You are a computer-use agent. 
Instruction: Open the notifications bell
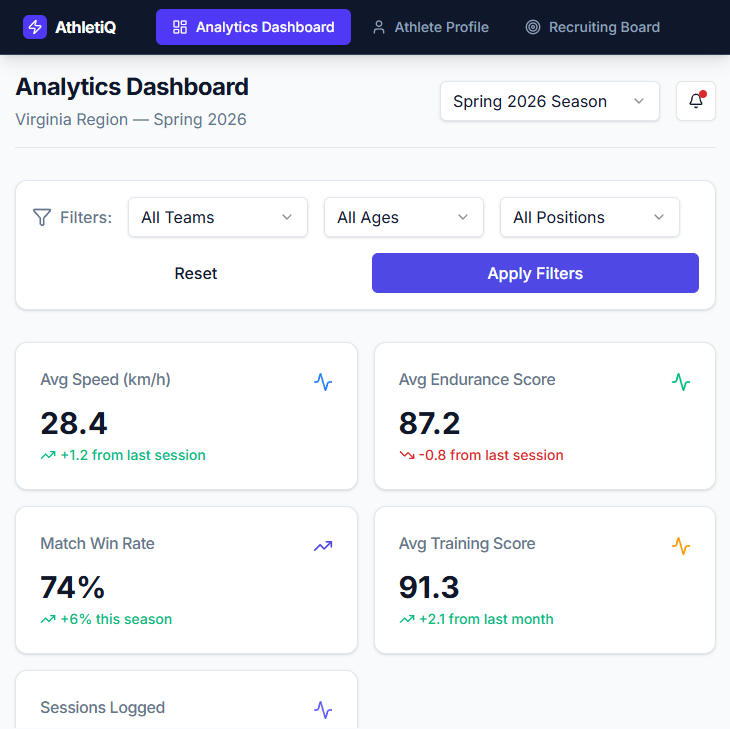(696, 101)
